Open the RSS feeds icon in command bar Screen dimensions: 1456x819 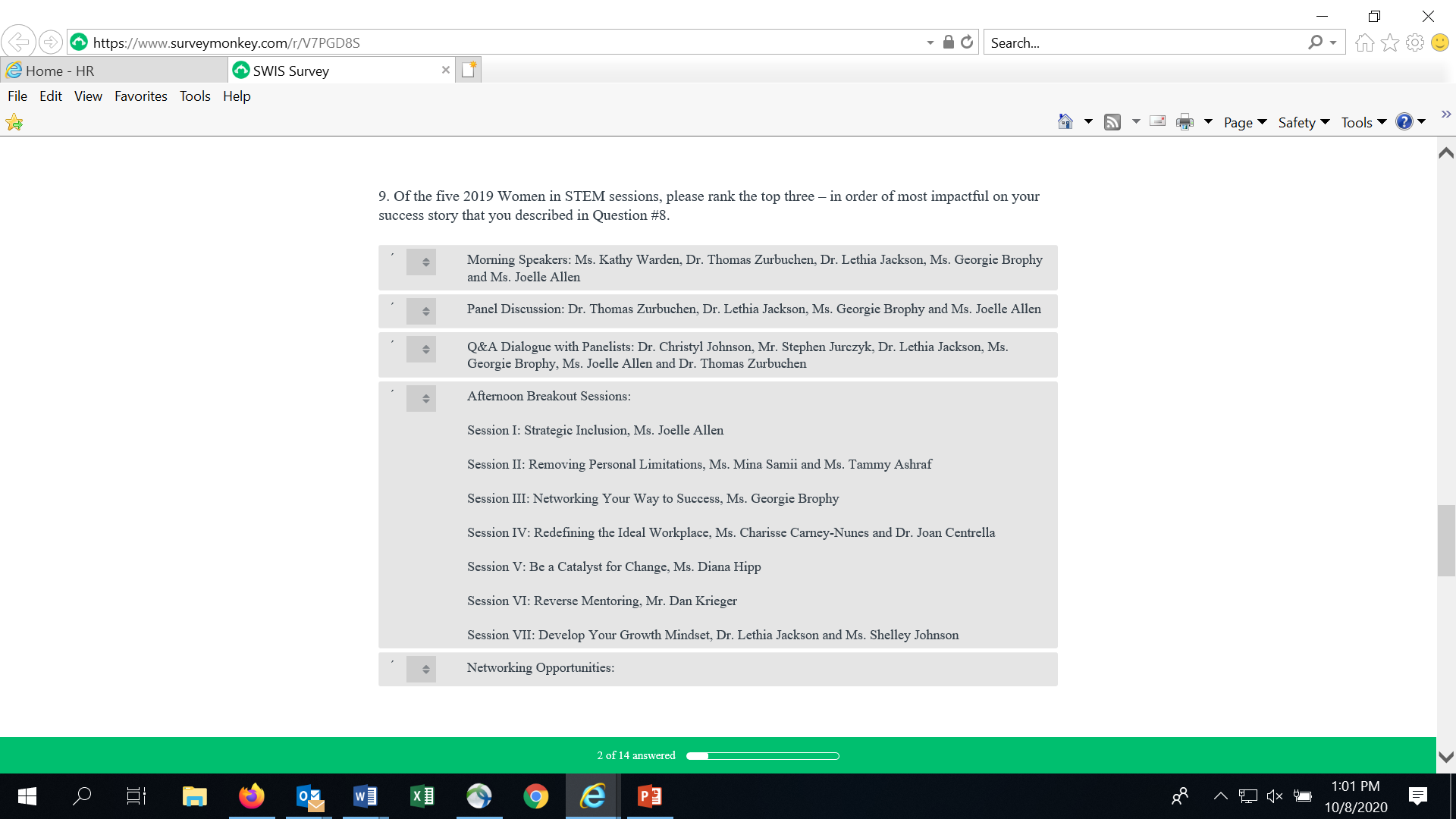point(1112,122)
